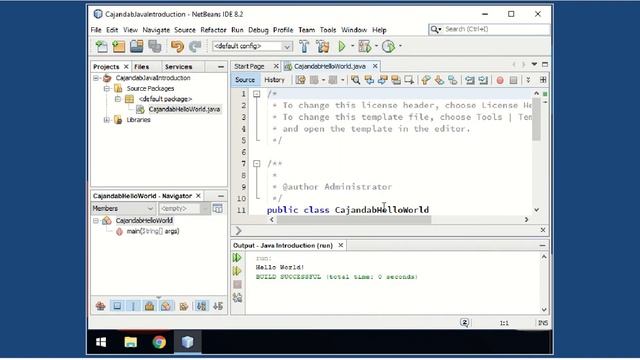The width and height of the screenshot is (640, 360).
Task: Toggle Show Inner Classes filter in Navigator
Action: pyautogui.click(x=166, y=306)
